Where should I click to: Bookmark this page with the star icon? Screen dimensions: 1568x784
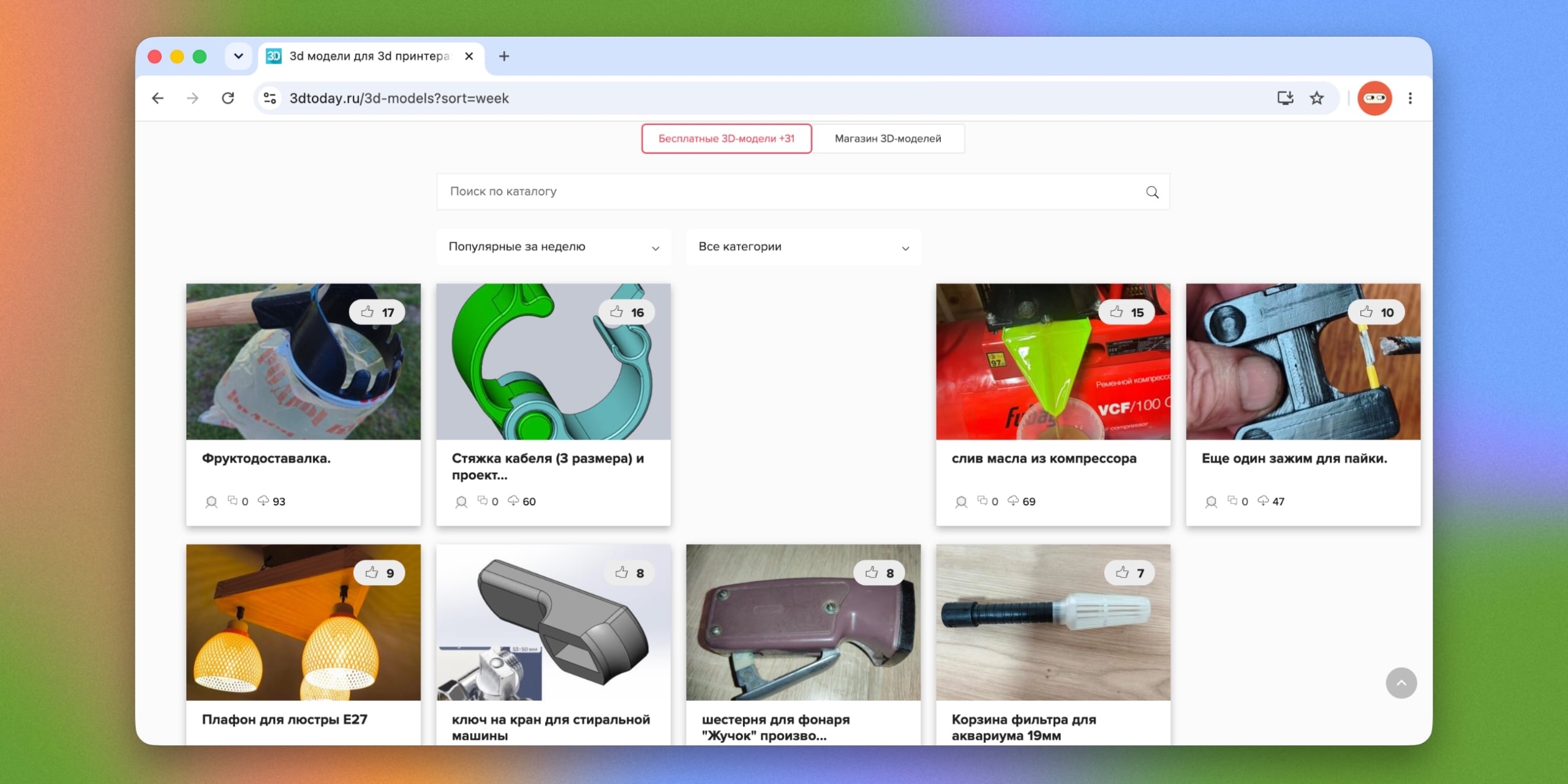(x=1317, y=98)
